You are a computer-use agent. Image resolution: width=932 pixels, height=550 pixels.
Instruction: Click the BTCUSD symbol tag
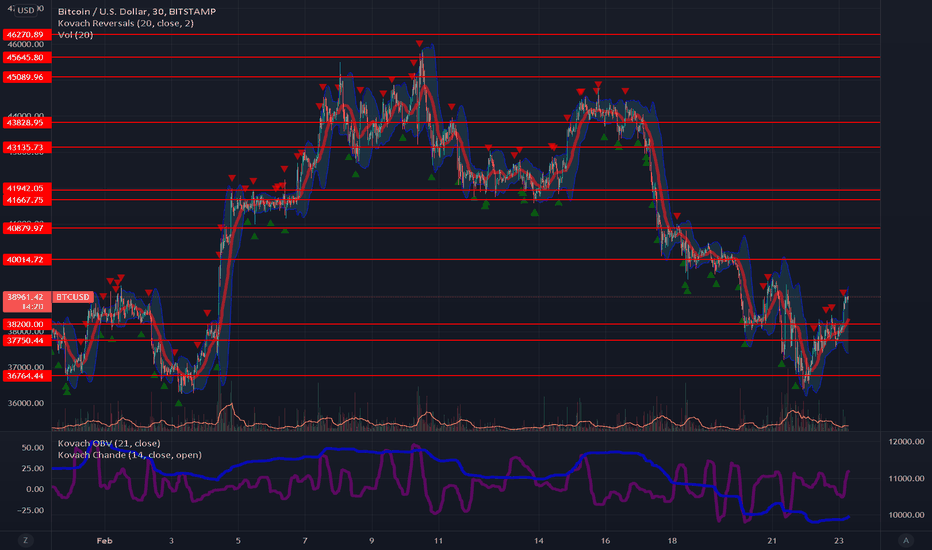pyautogui.click(x=73, y=297)
